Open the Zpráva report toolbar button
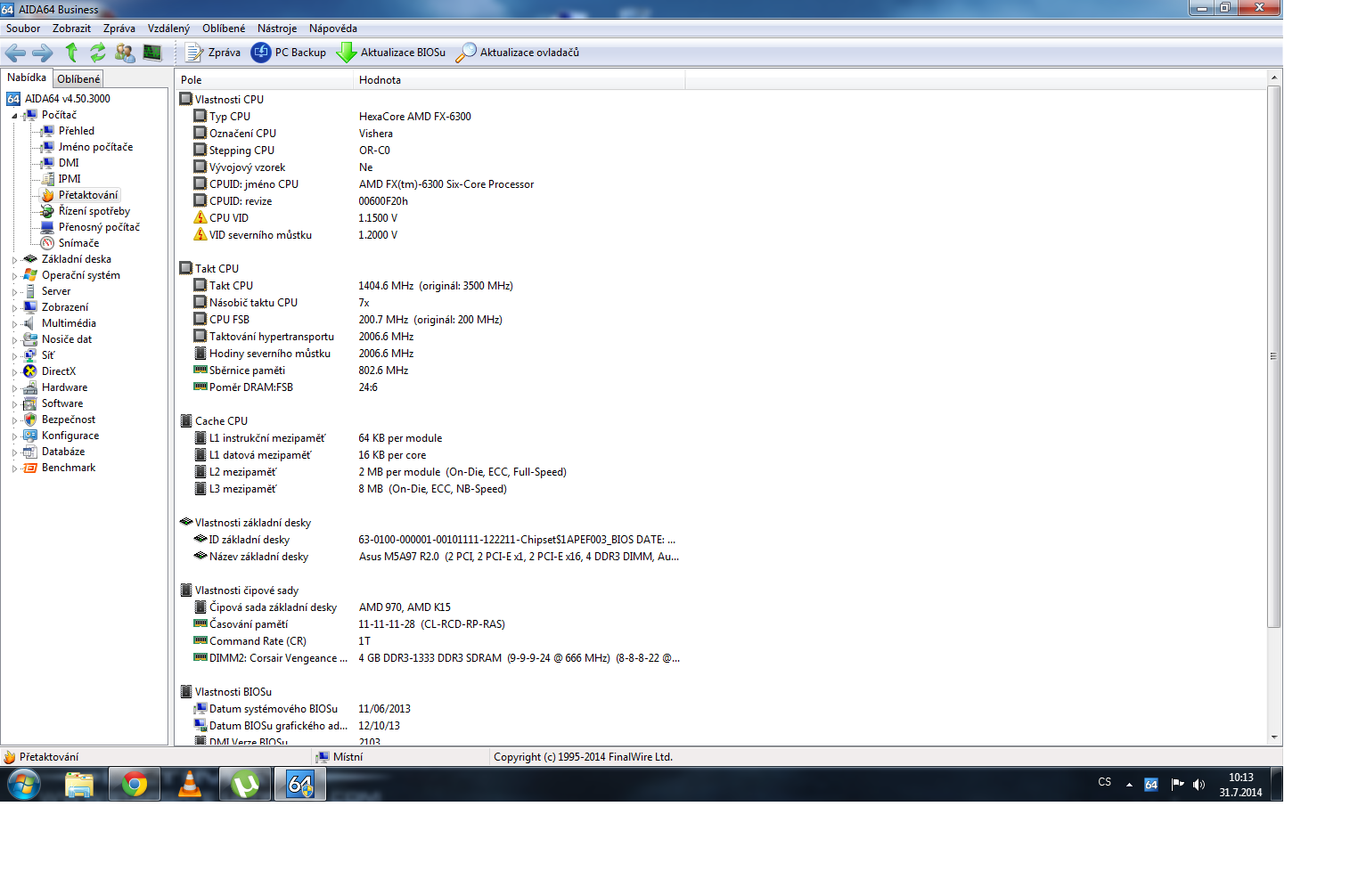 [x=213, y=53]
